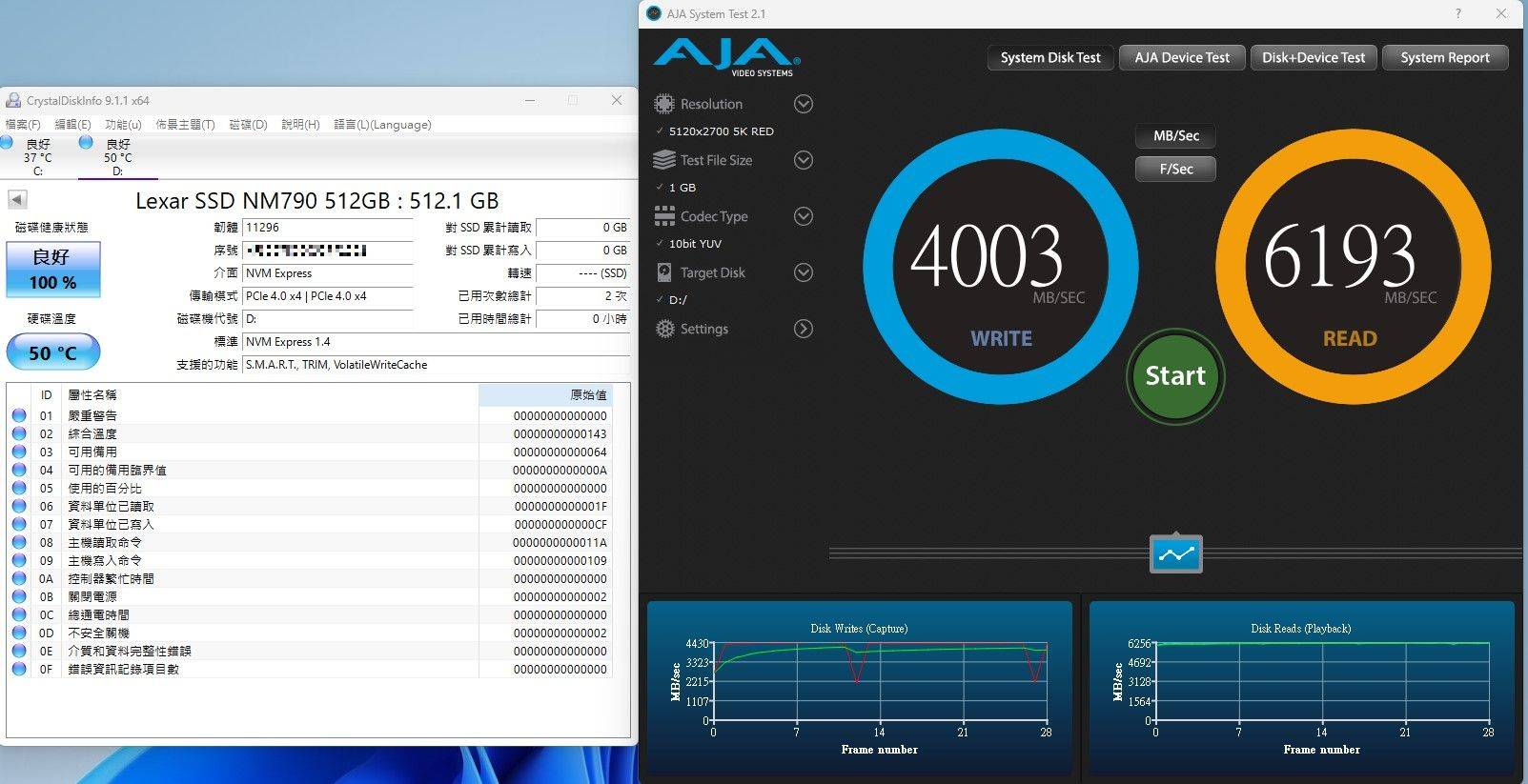Click the NVM Express 1.4 standard field
The height and width of the screenshot is (784, 1528).
tap(436, 342)
